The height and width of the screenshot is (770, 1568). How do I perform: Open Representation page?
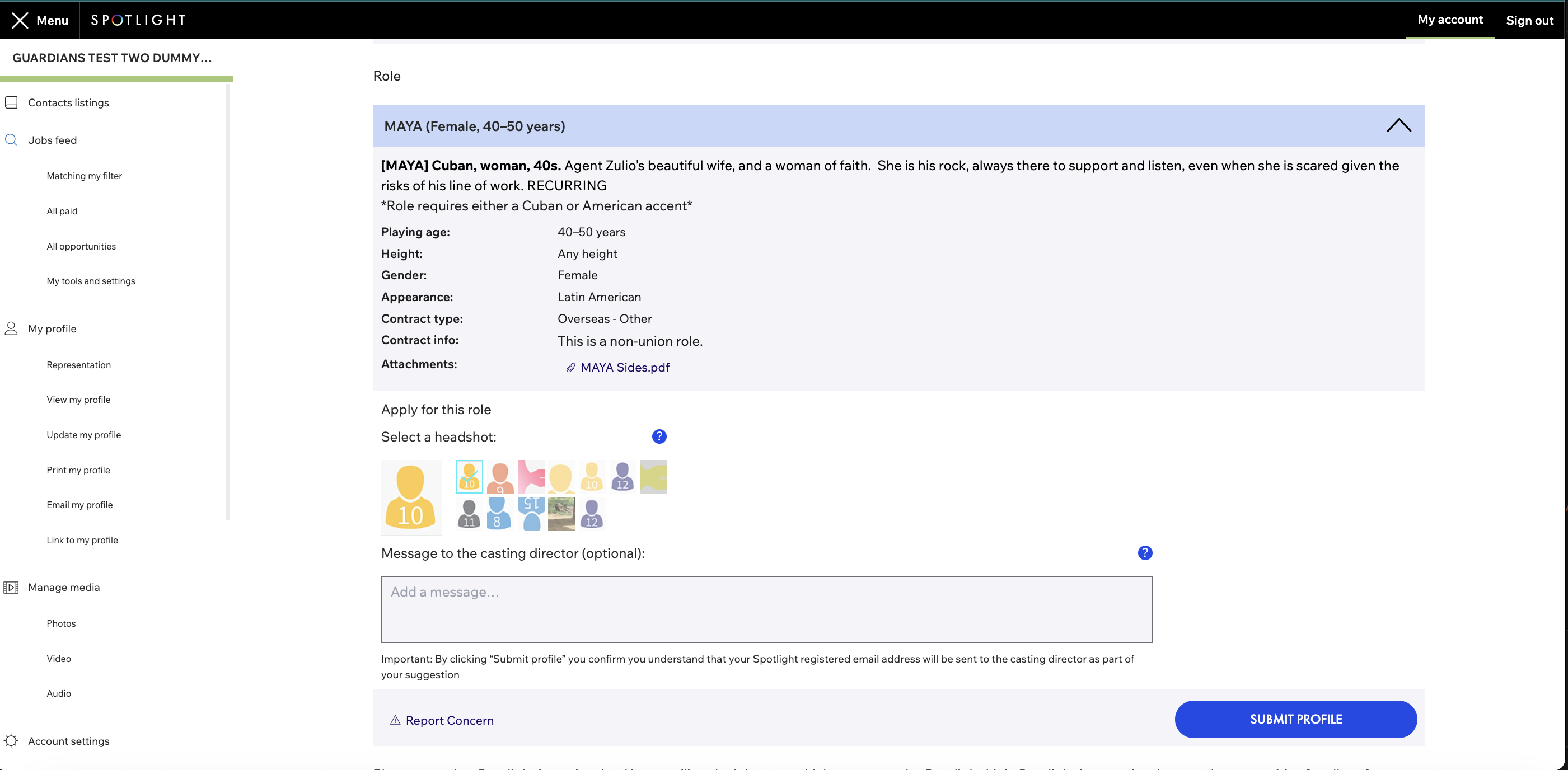(x=78, y=365)
